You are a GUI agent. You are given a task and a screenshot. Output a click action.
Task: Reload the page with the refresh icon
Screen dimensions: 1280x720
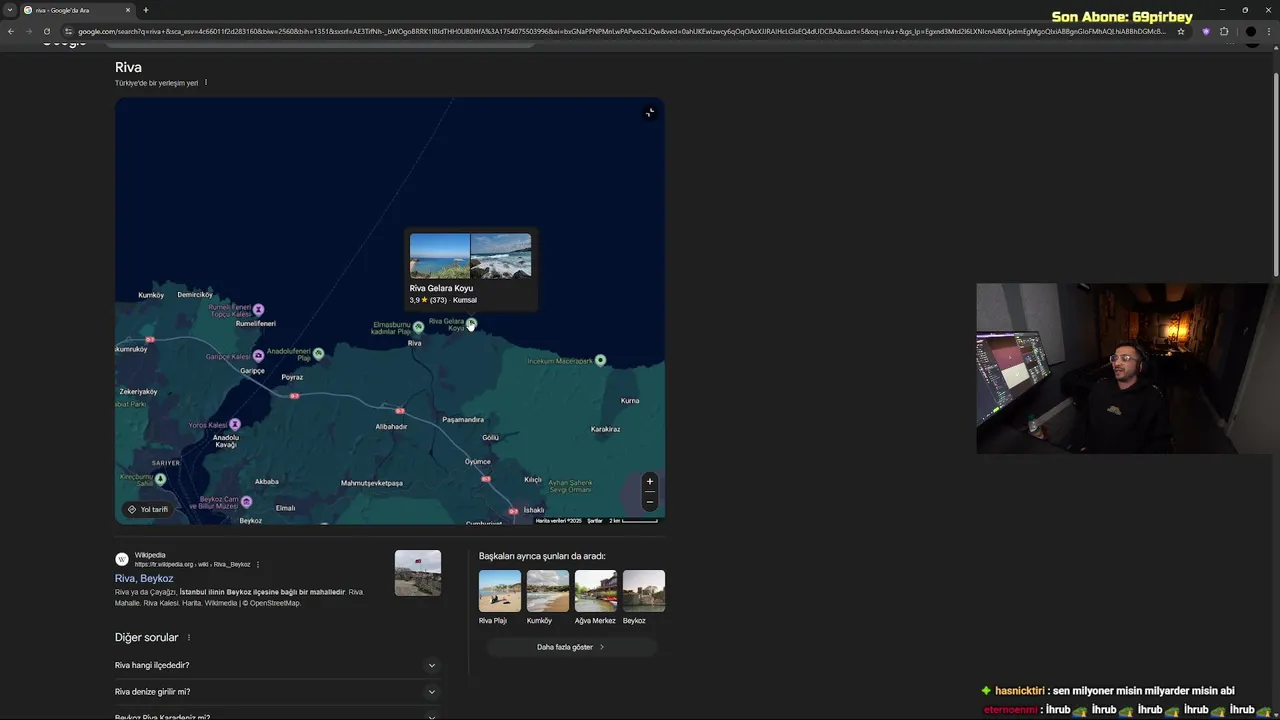point(47,31)
